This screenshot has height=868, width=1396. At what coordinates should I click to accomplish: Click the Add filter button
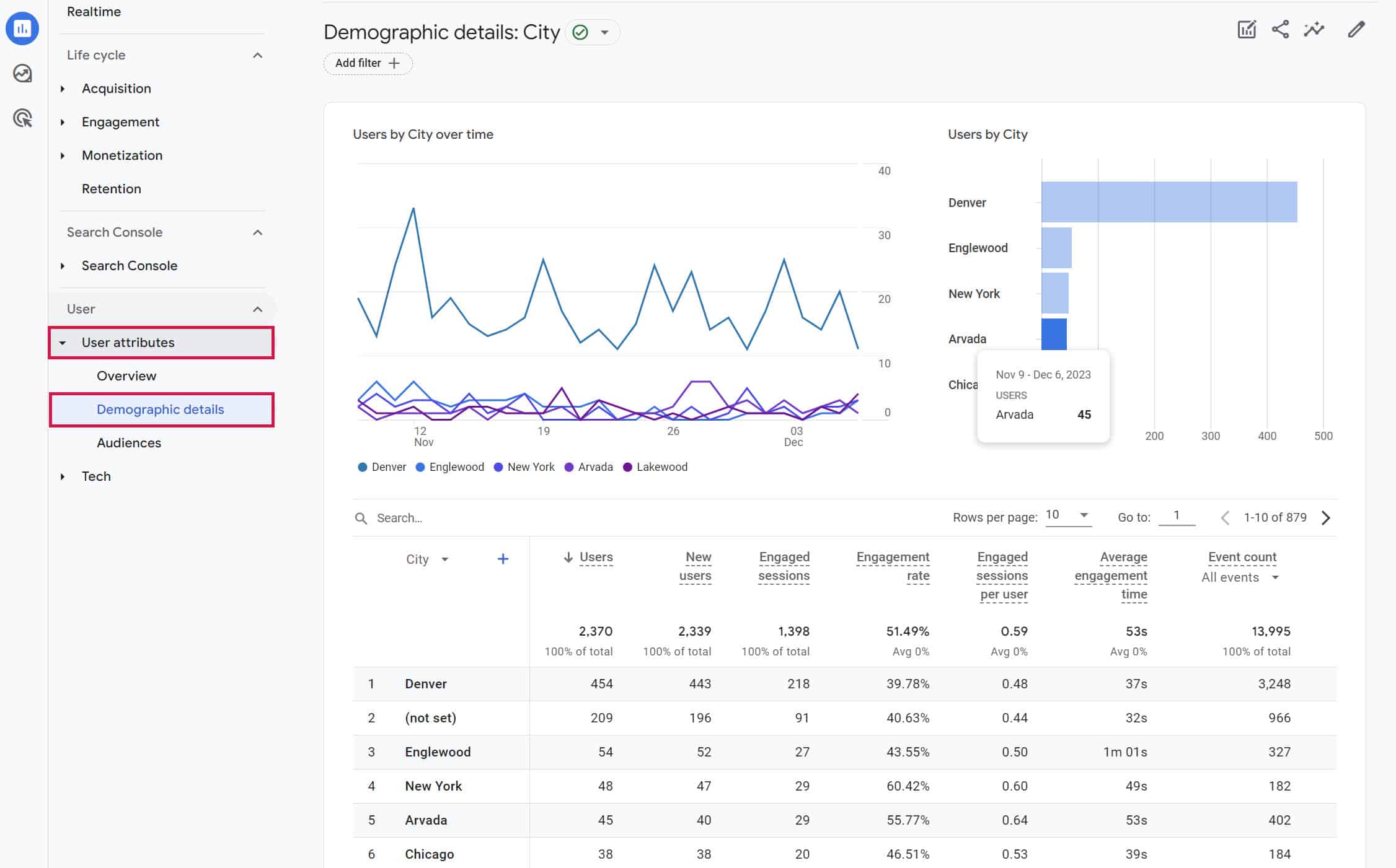[x=368, y=63]
